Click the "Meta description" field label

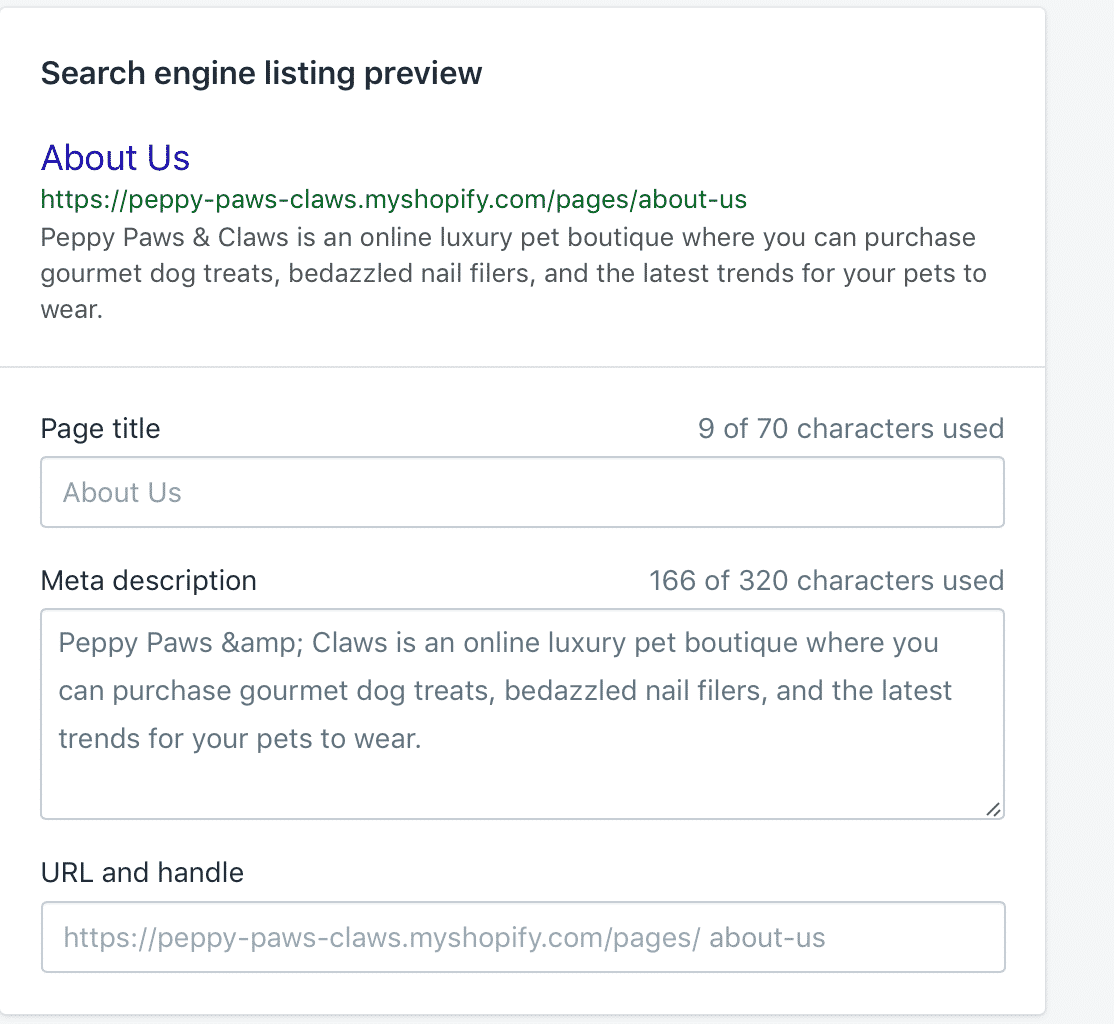(148, 581)
